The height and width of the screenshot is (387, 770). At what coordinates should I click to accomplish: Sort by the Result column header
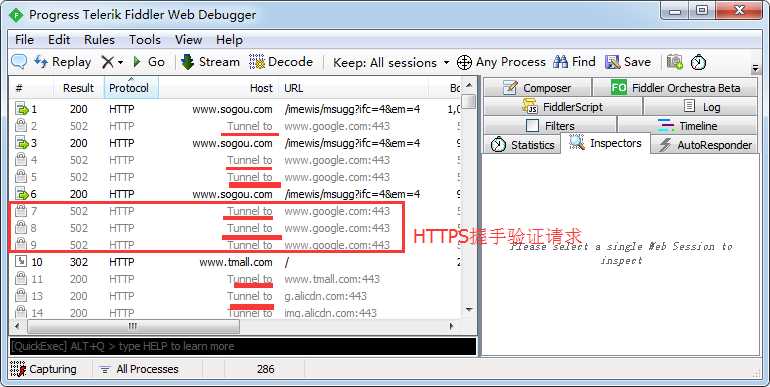(x=78, y=88)
